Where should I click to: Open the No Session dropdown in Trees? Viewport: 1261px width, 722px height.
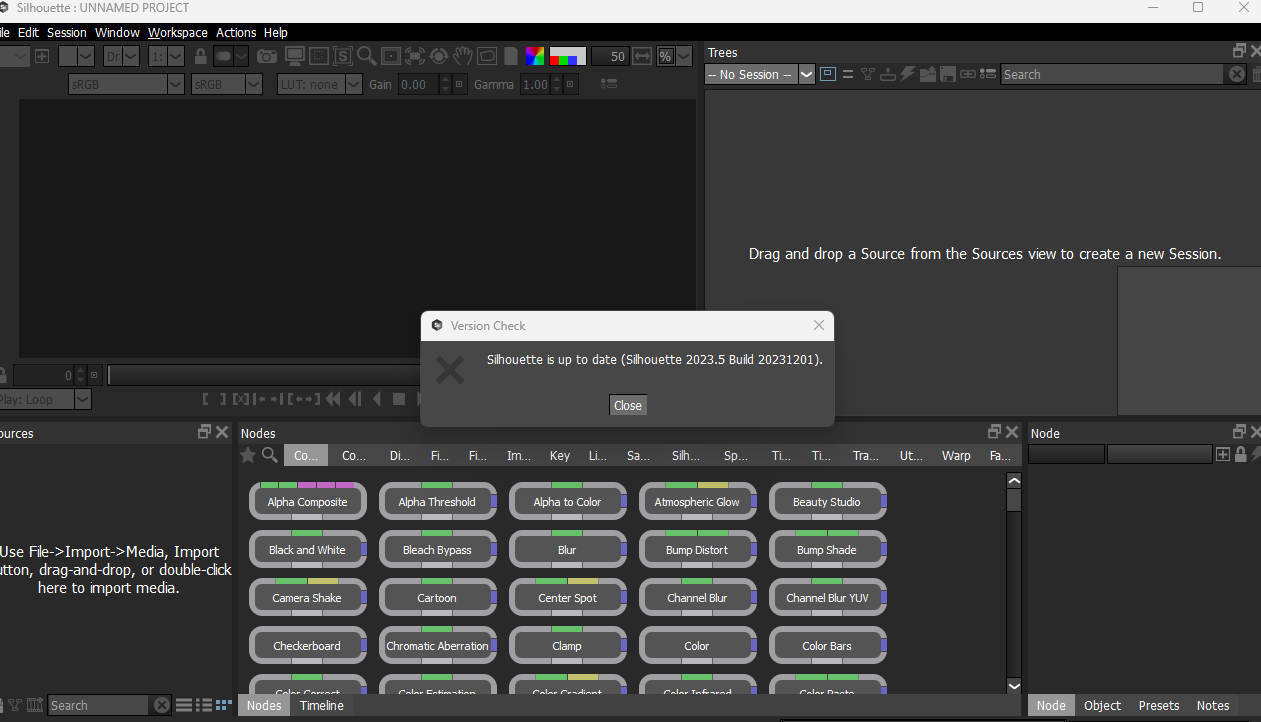coord(760,74)
